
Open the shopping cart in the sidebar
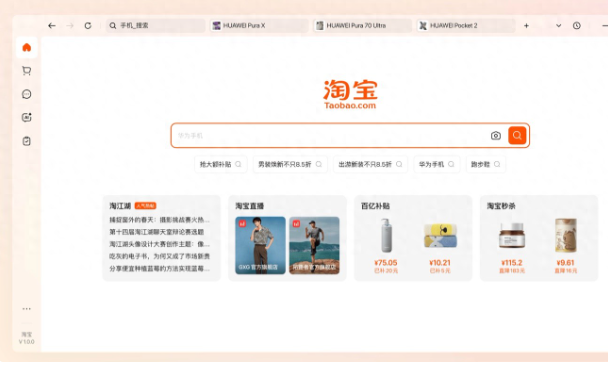click(x=26, y=71)
